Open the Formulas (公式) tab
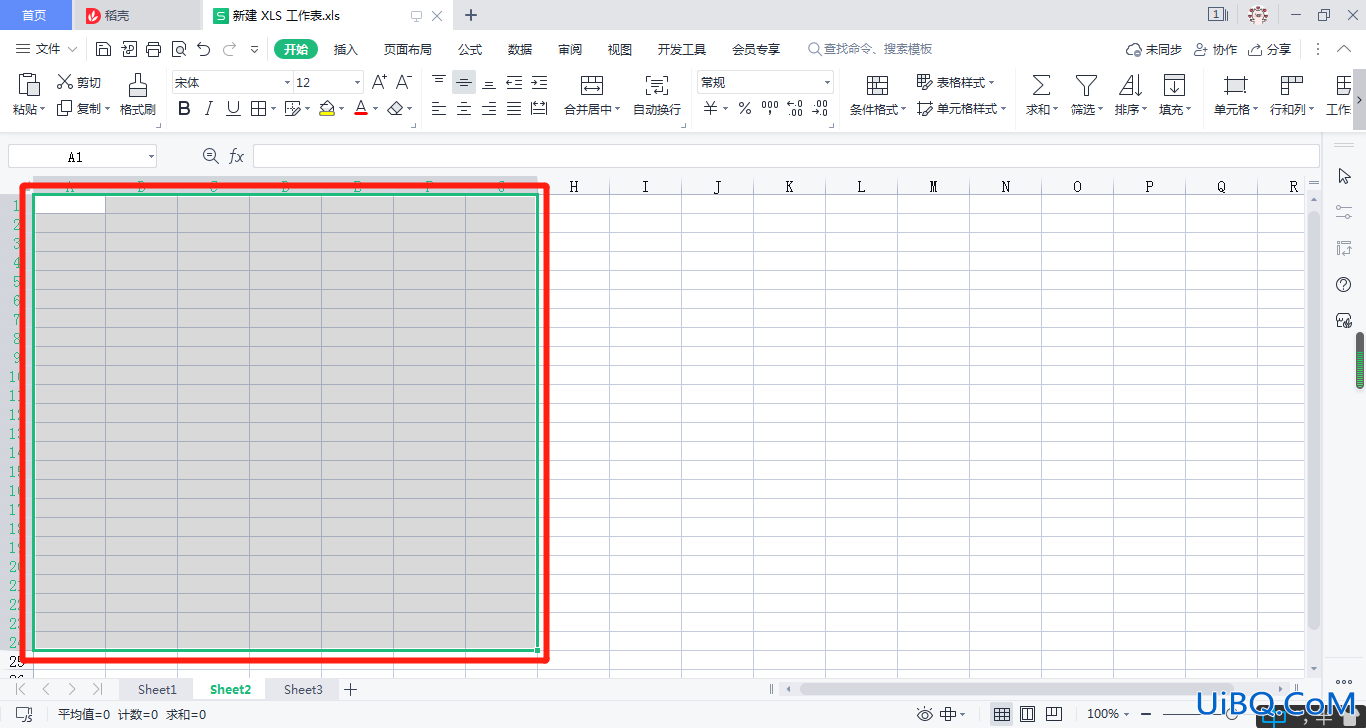Screen dimensions: 1366x728 click(470, 49)
